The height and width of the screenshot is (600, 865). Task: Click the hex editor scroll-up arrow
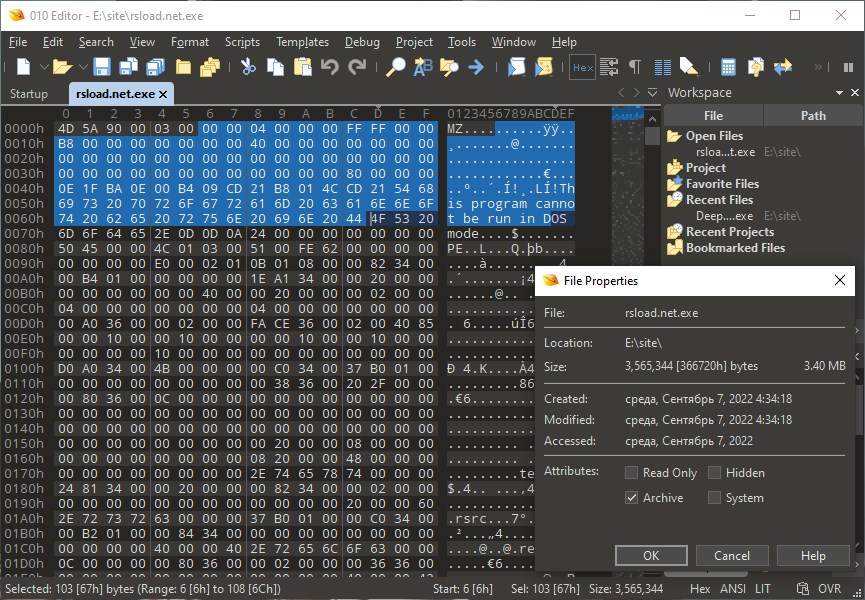click(x=652, y=119)
